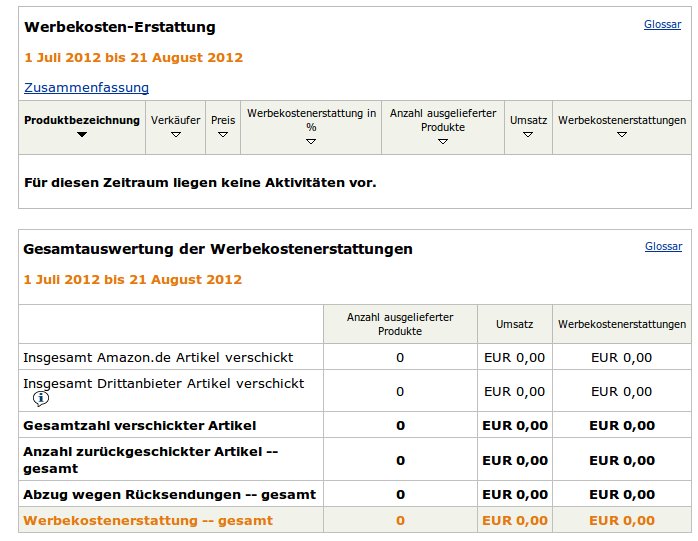Image resolution: width=698 pixels, height=541 pixels.
Task: Click sort arrow under top-table Werbekostenerstattungen header
Action: coord(622,134)
